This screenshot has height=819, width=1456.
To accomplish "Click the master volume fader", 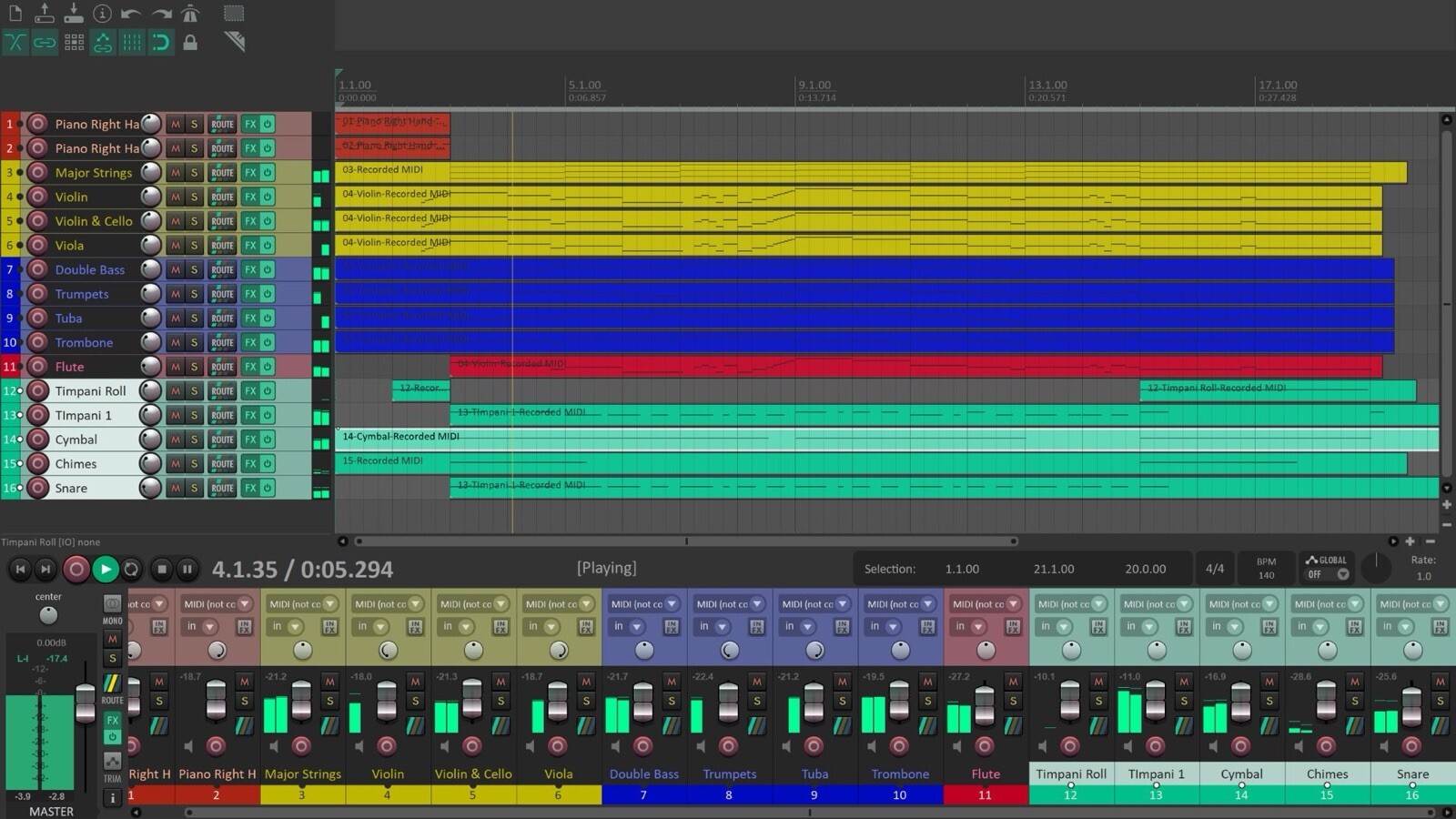I will coord(85,700).
